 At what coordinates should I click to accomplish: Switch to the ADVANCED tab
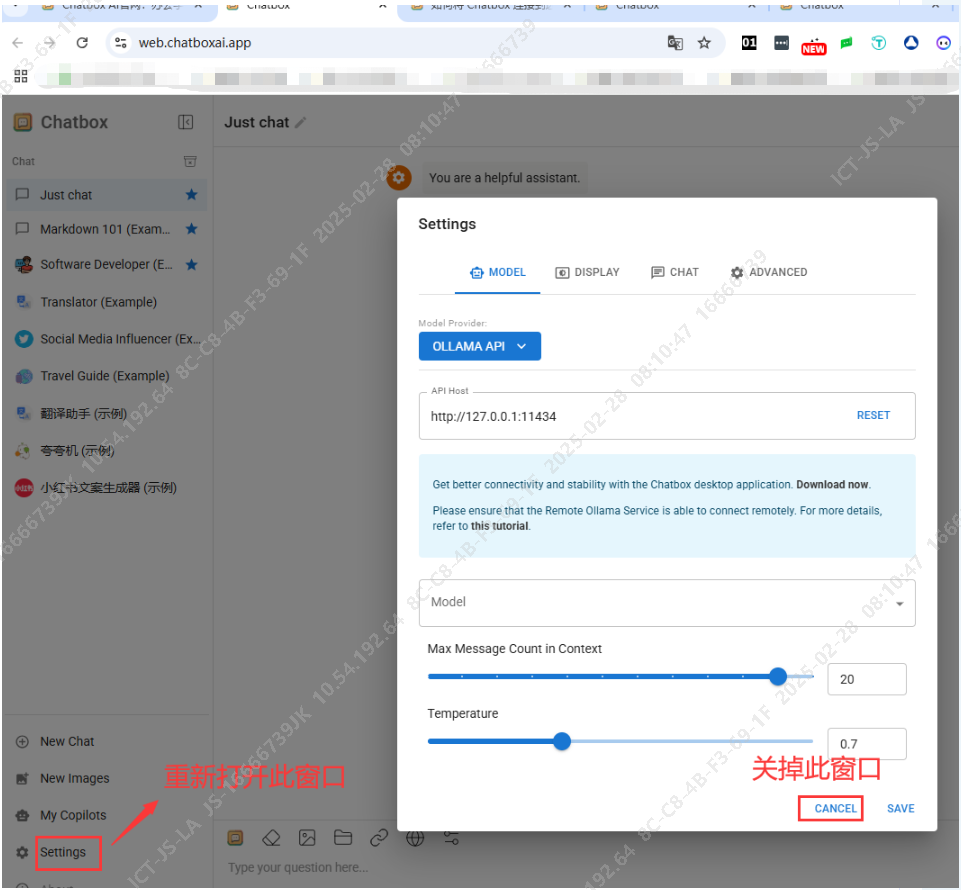769,272
